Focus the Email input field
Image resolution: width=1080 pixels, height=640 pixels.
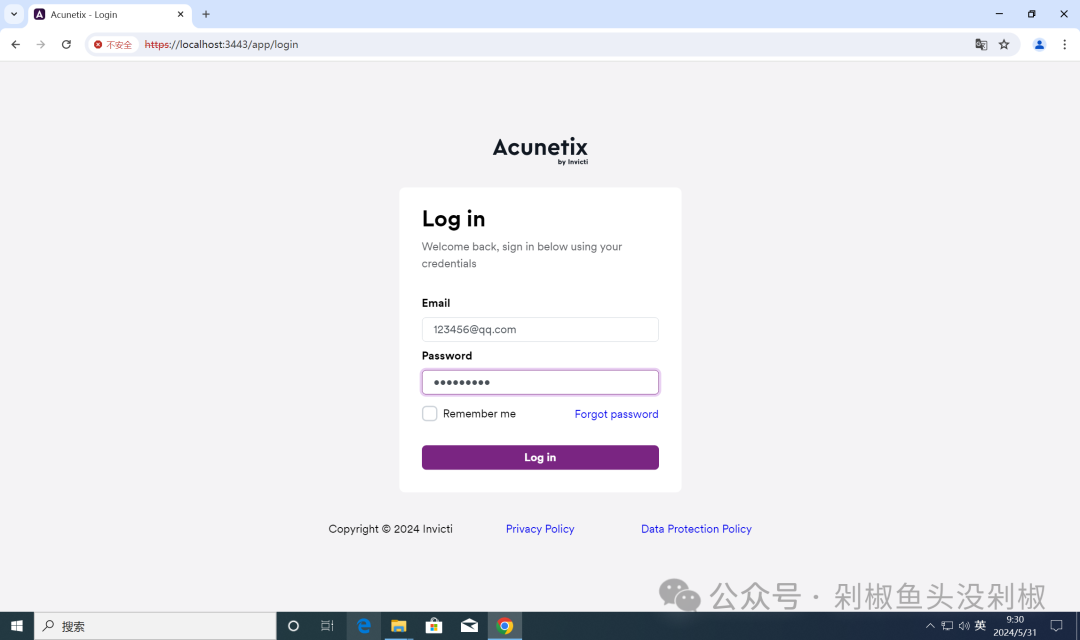540,329
